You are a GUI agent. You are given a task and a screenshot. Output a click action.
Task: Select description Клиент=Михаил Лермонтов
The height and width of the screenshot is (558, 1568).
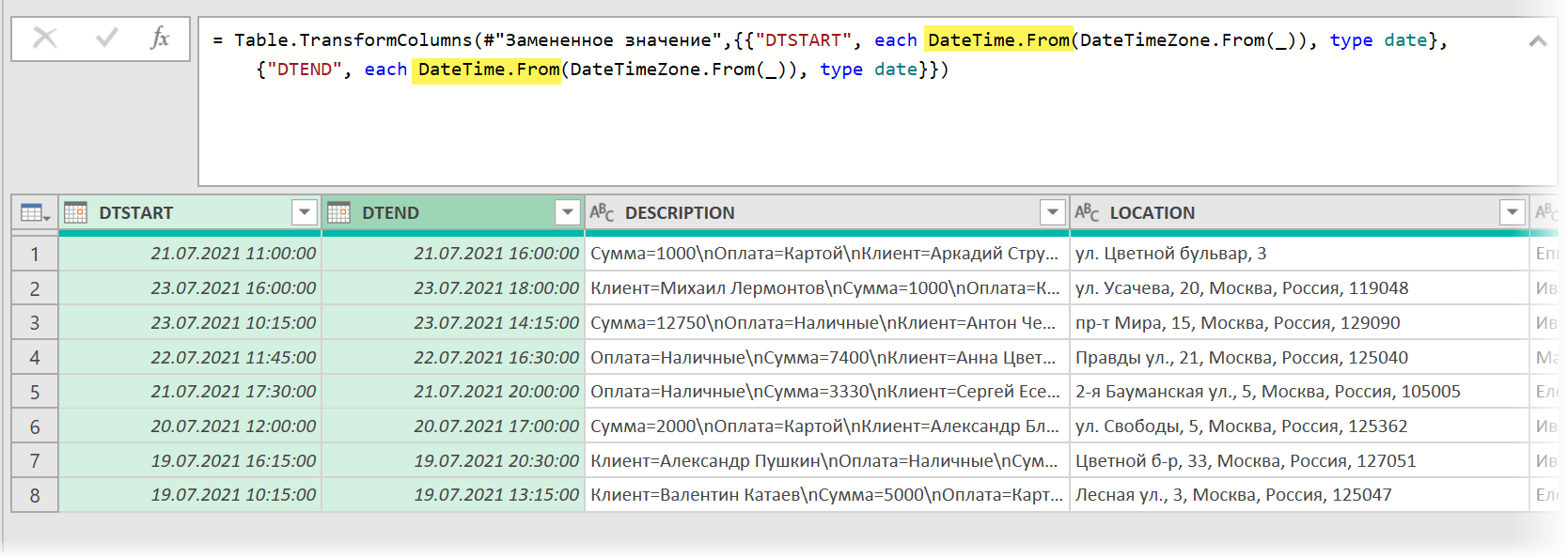pyautogui.click(x=827, y=288)
